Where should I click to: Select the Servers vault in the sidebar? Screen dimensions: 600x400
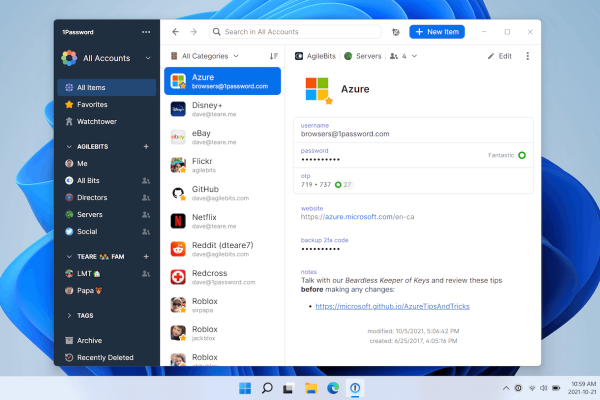[90, 213]
